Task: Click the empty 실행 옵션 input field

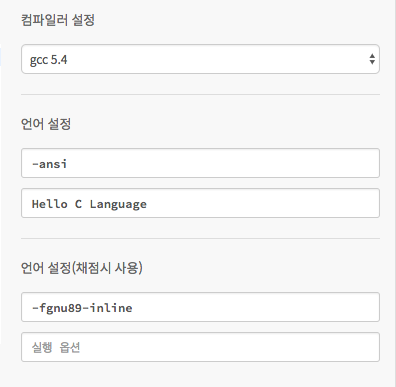Action: [x=200, y=347]
